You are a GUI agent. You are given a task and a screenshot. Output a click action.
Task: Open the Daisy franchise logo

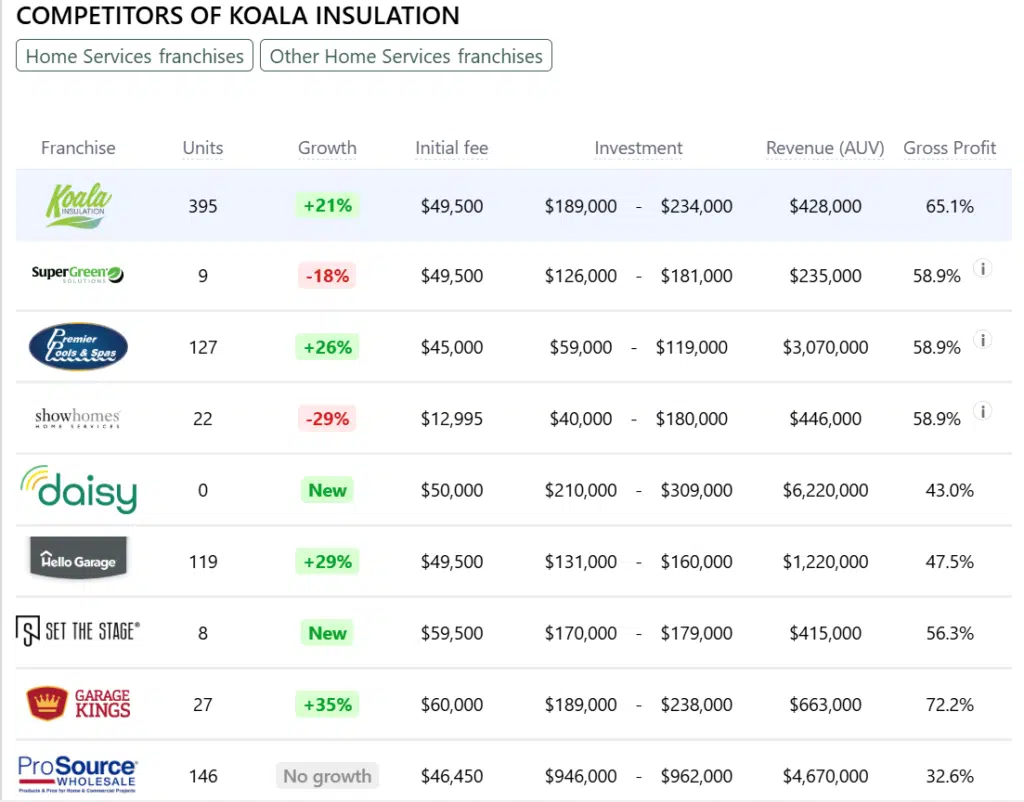[x=78, y=490]
